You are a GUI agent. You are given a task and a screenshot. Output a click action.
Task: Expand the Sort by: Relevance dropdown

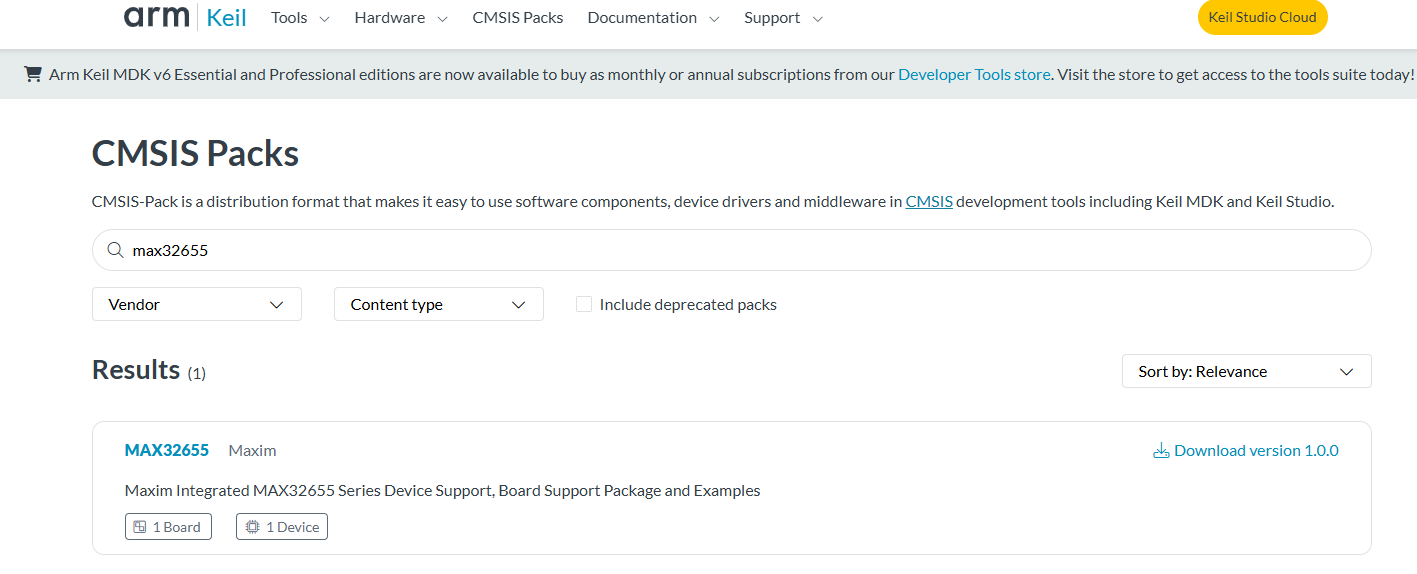pos(1246,371)
